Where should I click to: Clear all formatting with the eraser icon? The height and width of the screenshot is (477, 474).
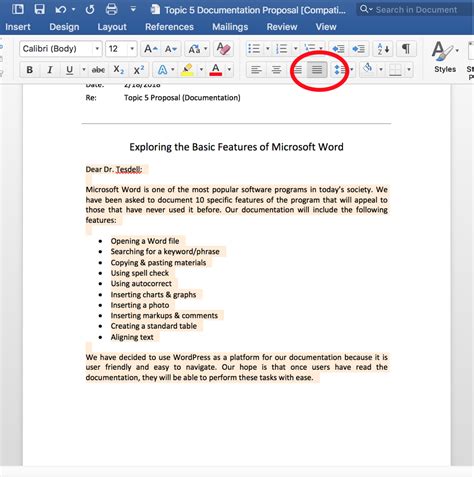223,49
